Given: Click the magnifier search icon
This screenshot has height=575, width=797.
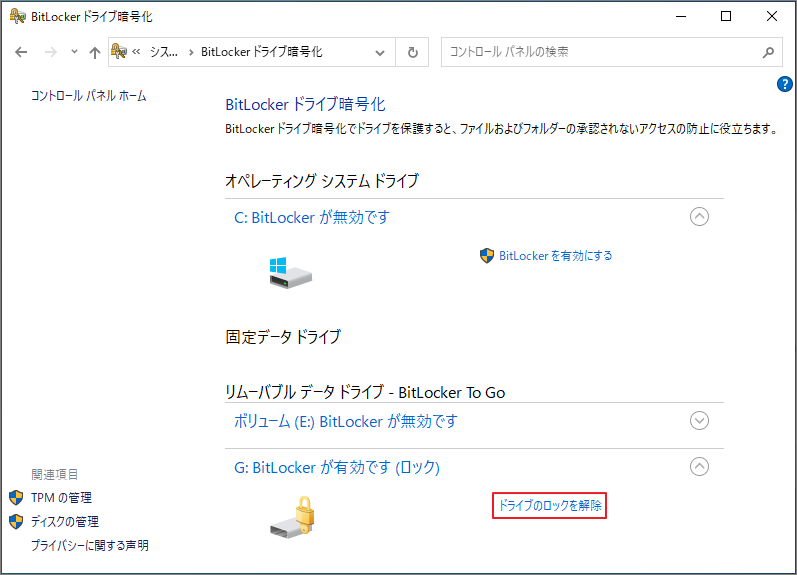Looking at the screenshot, I should (x=769, y=52).
